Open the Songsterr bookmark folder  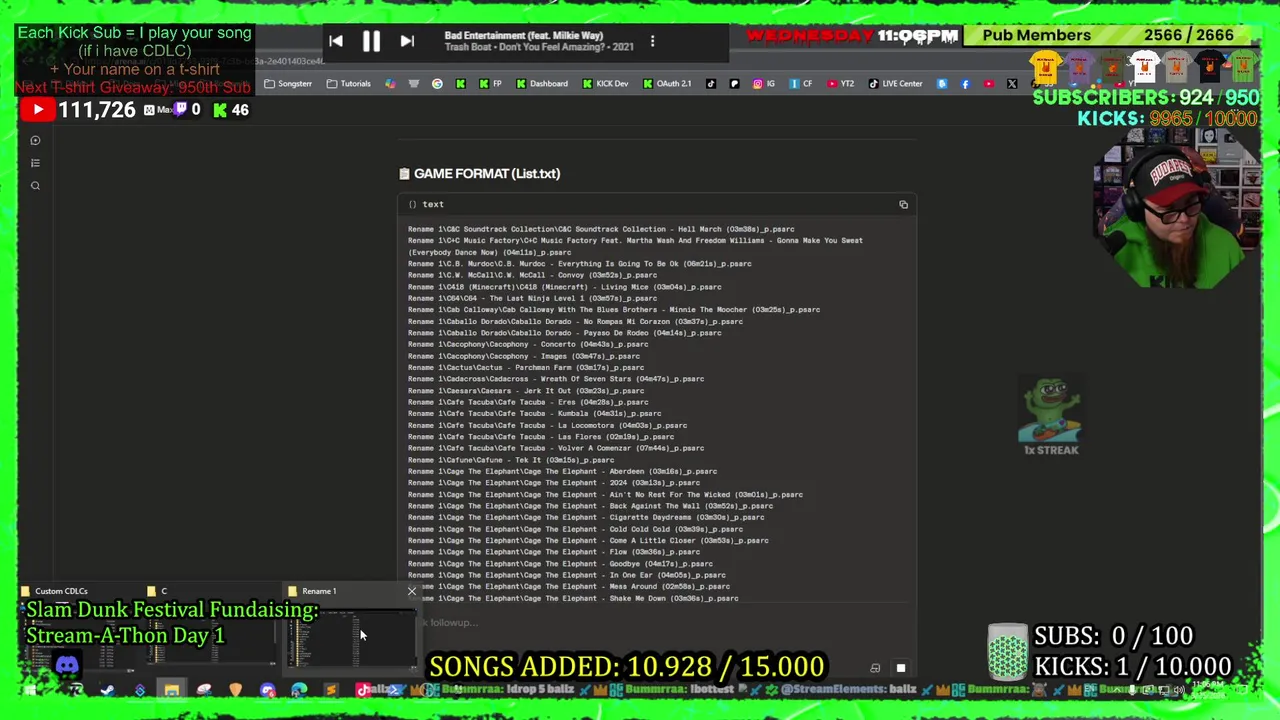point(288,84)
